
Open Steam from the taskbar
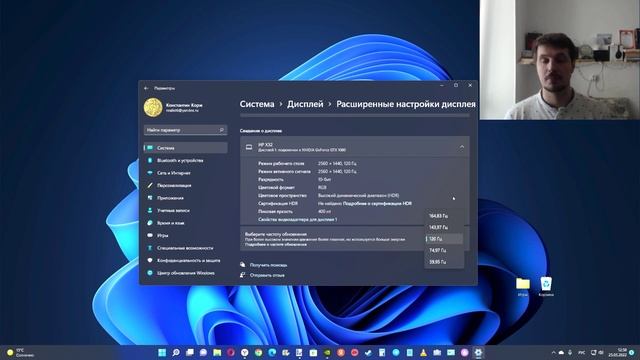368,352
